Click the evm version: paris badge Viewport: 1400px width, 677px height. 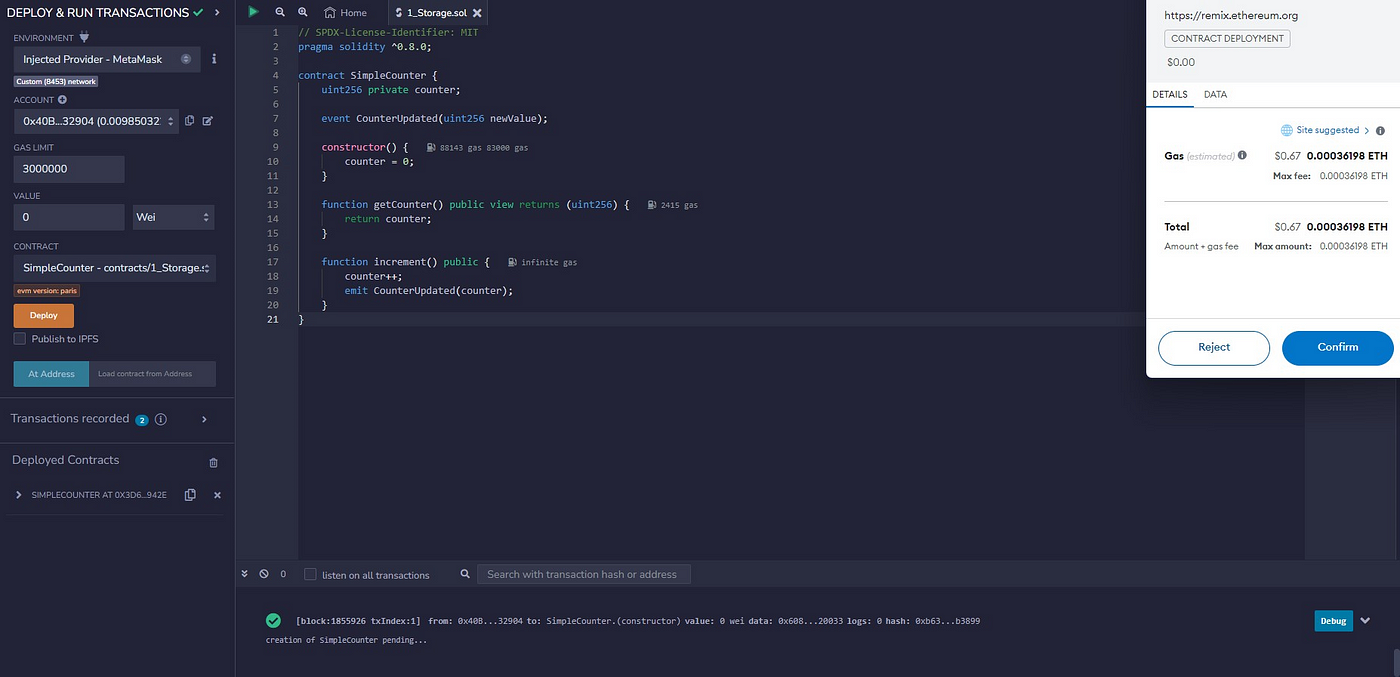pos(47,290)
